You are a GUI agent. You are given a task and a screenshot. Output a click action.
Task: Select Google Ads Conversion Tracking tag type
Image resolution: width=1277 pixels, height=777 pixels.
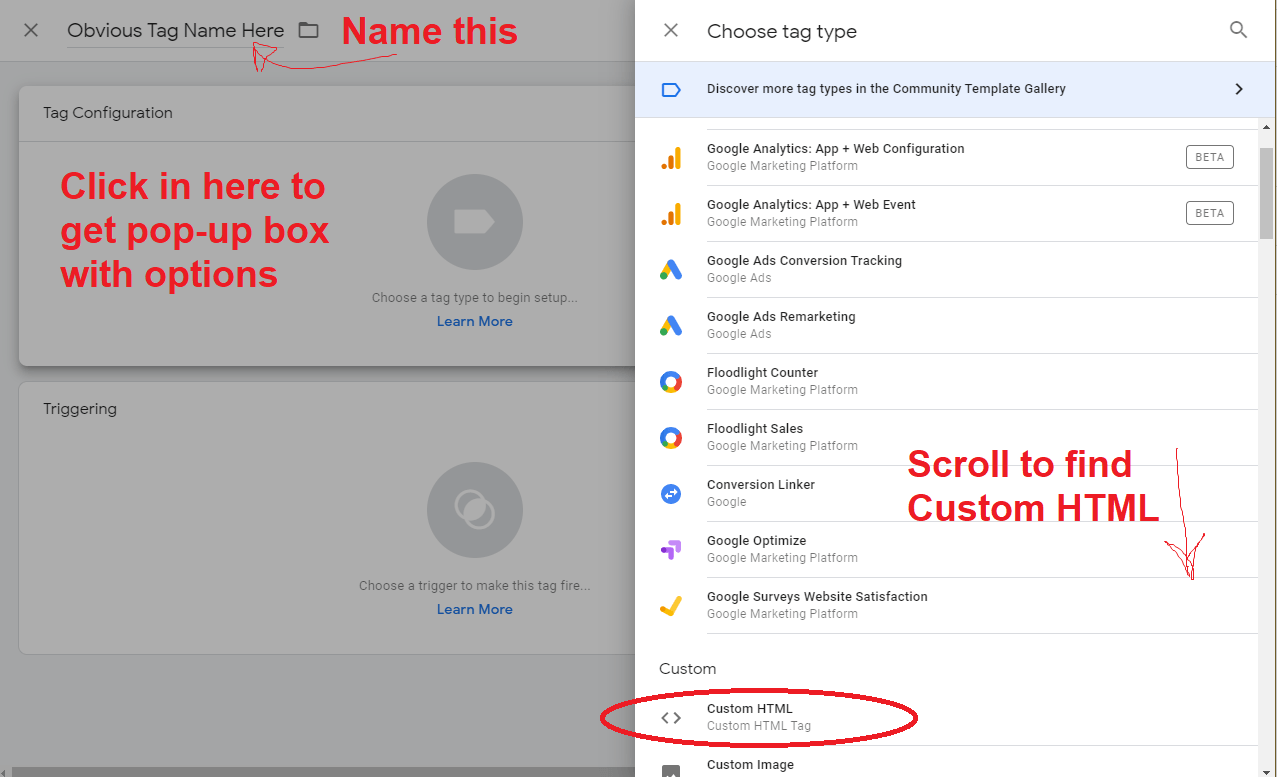[x=804, y=268]
